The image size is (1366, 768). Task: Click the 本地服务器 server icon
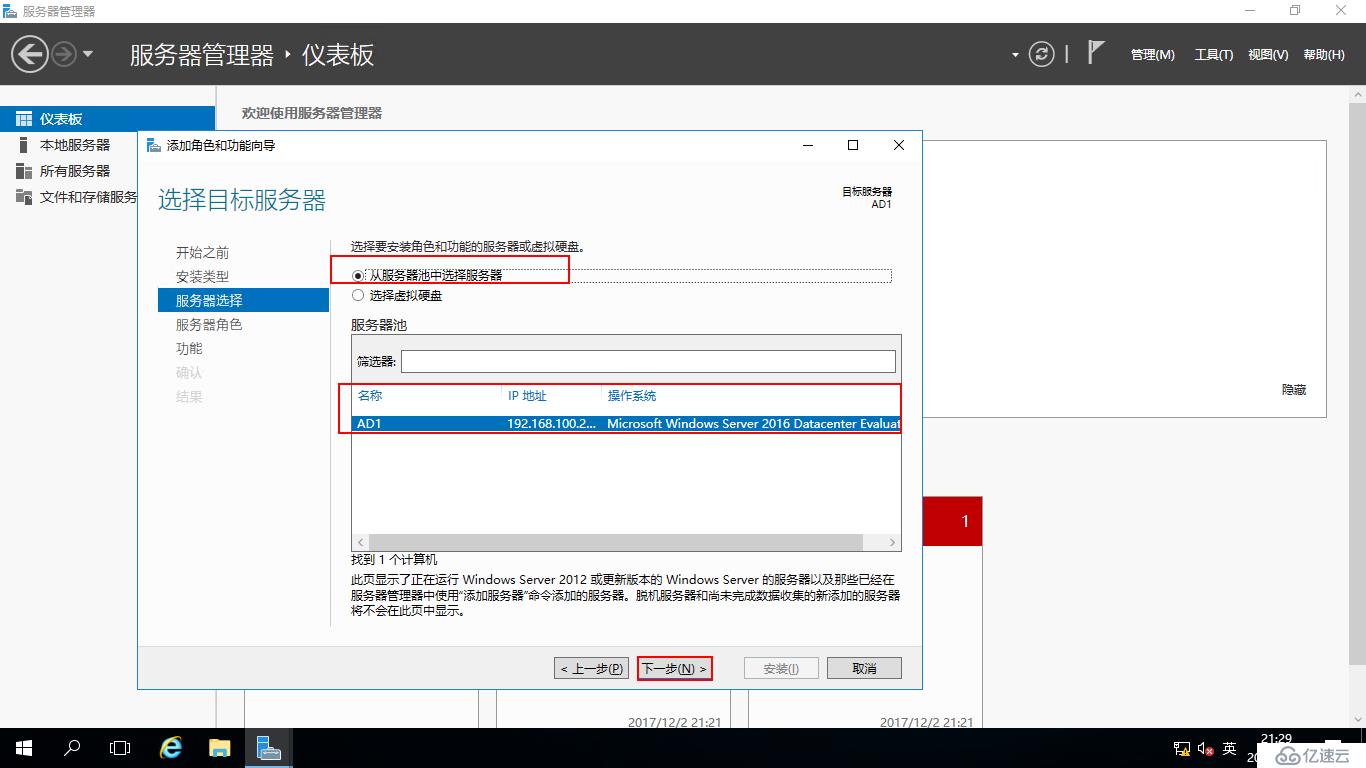coord(24,145)
